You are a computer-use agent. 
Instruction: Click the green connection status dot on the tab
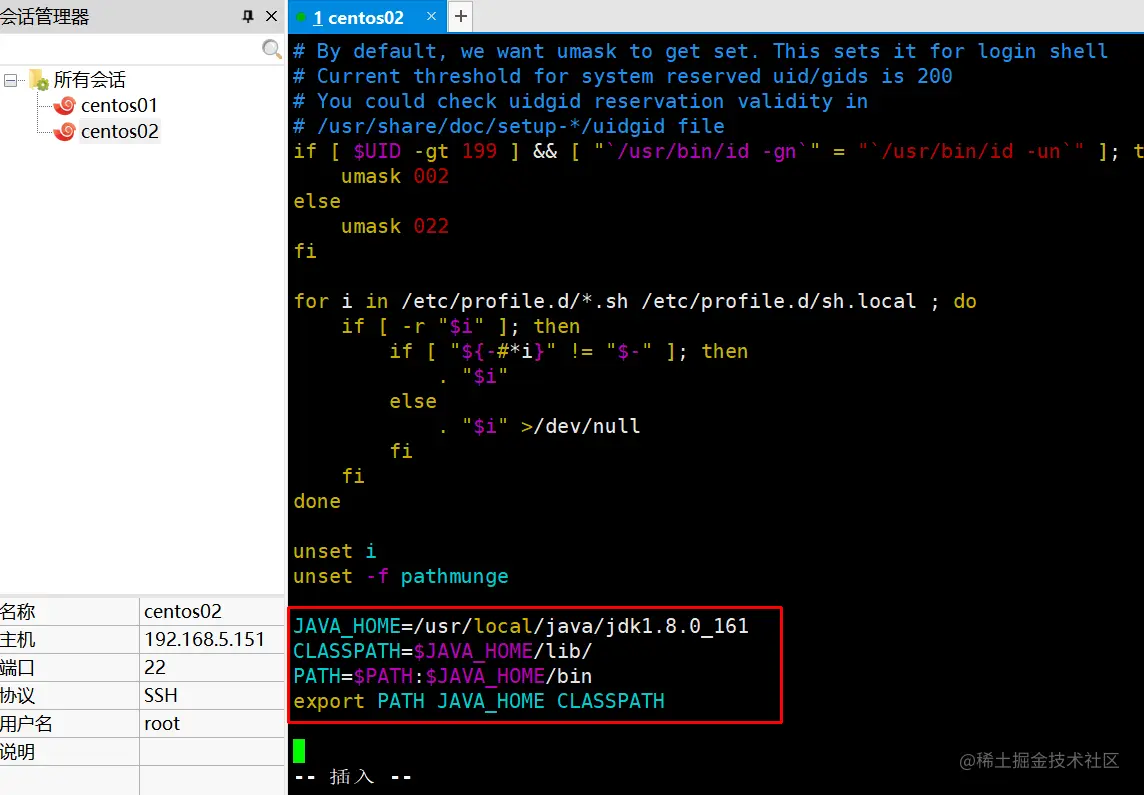301,18
